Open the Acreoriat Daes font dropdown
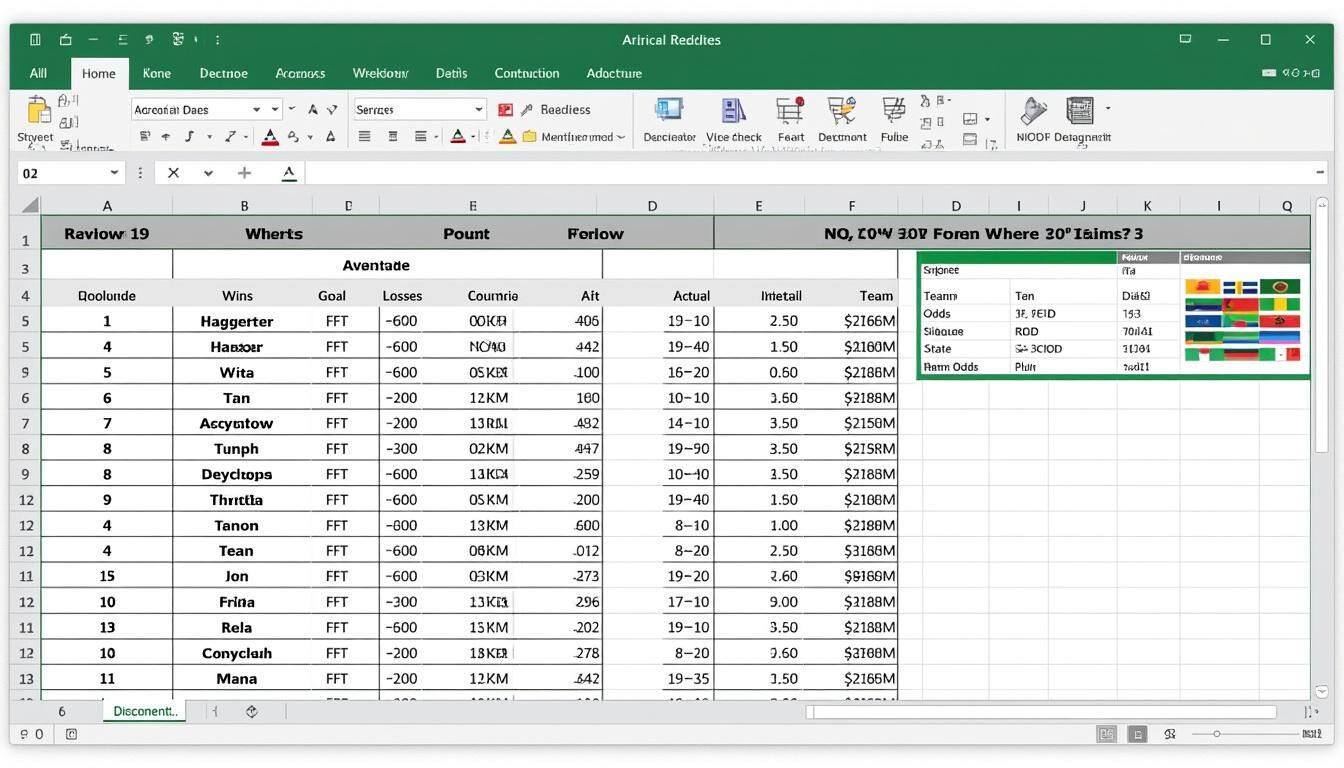1344x768 pixels. coord(257,110)
